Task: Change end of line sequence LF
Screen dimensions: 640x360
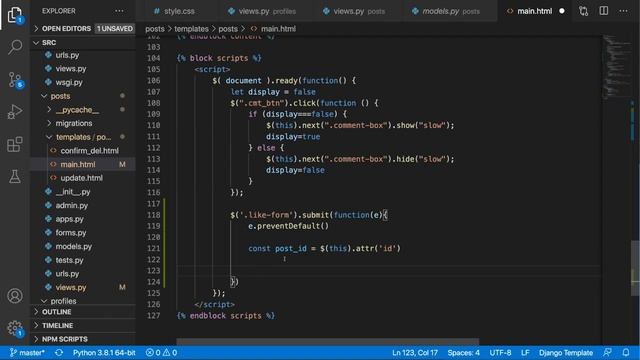Action: (525, 353)
